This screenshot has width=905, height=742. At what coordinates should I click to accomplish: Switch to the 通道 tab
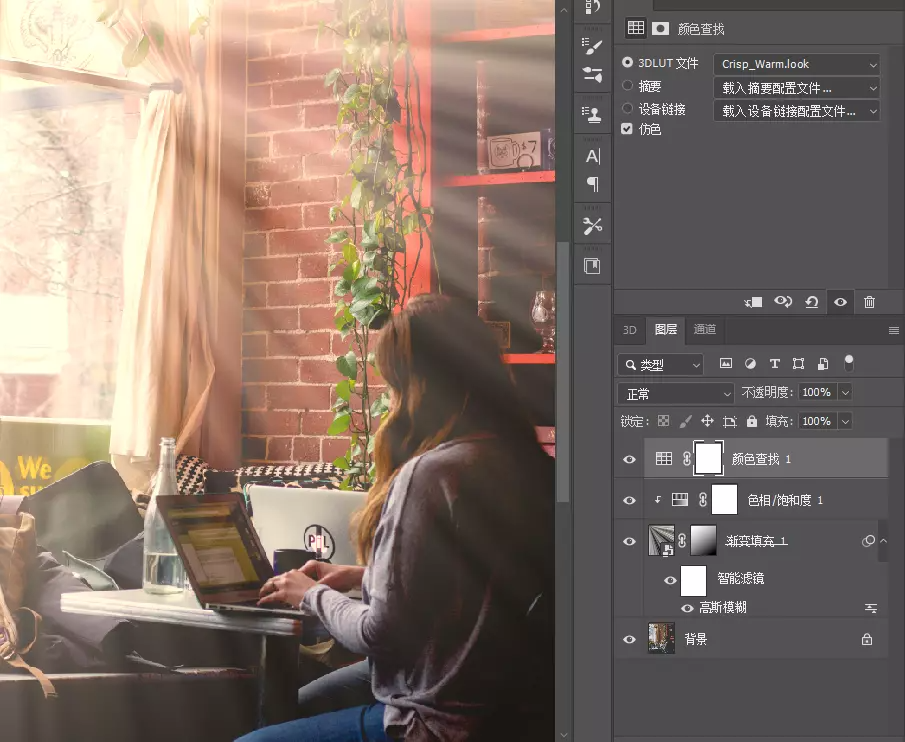click(704, 329)
